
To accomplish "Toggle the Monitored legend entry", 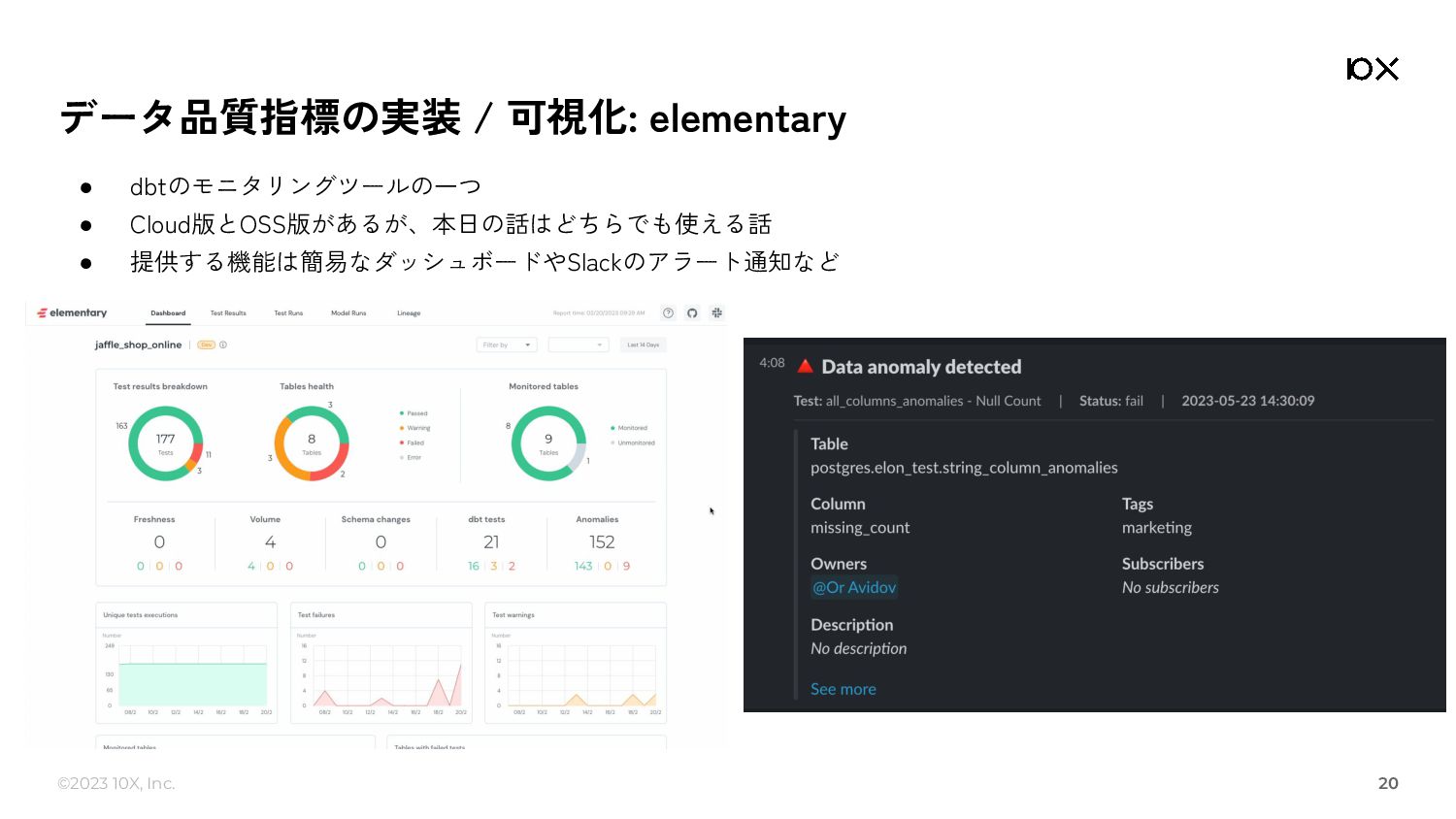I will 629,428.
